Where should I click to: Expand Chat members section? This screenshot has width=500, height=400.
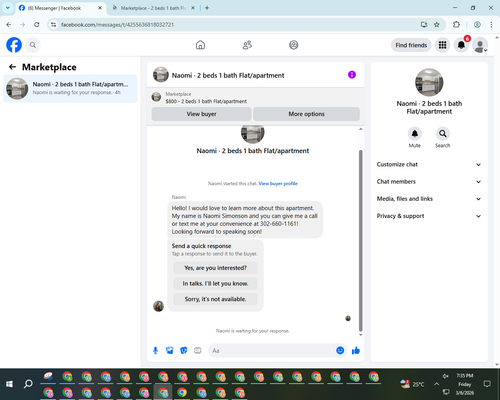(x=429, y=182)
